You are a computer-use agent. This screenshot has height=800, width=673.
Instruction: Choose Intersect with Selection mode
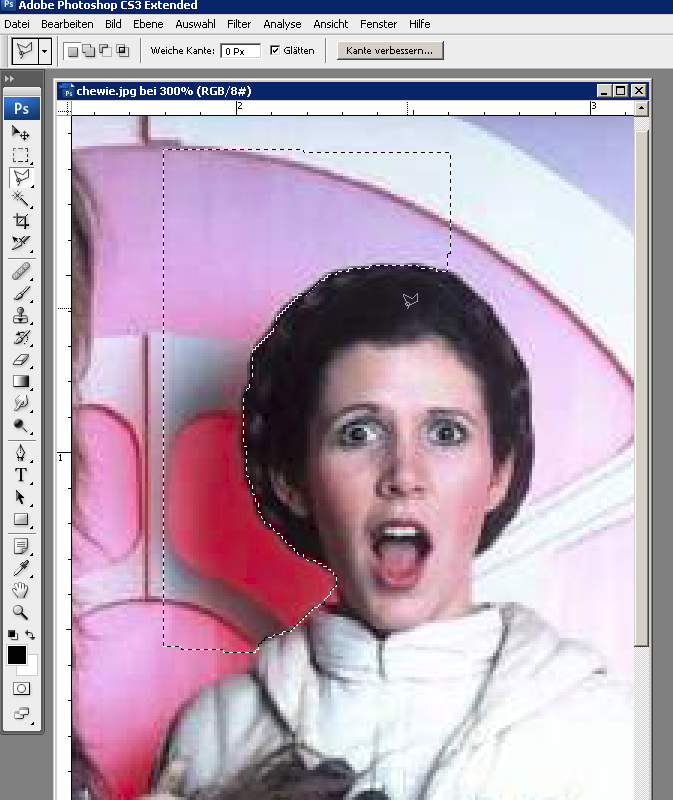[x=122, y=51]
